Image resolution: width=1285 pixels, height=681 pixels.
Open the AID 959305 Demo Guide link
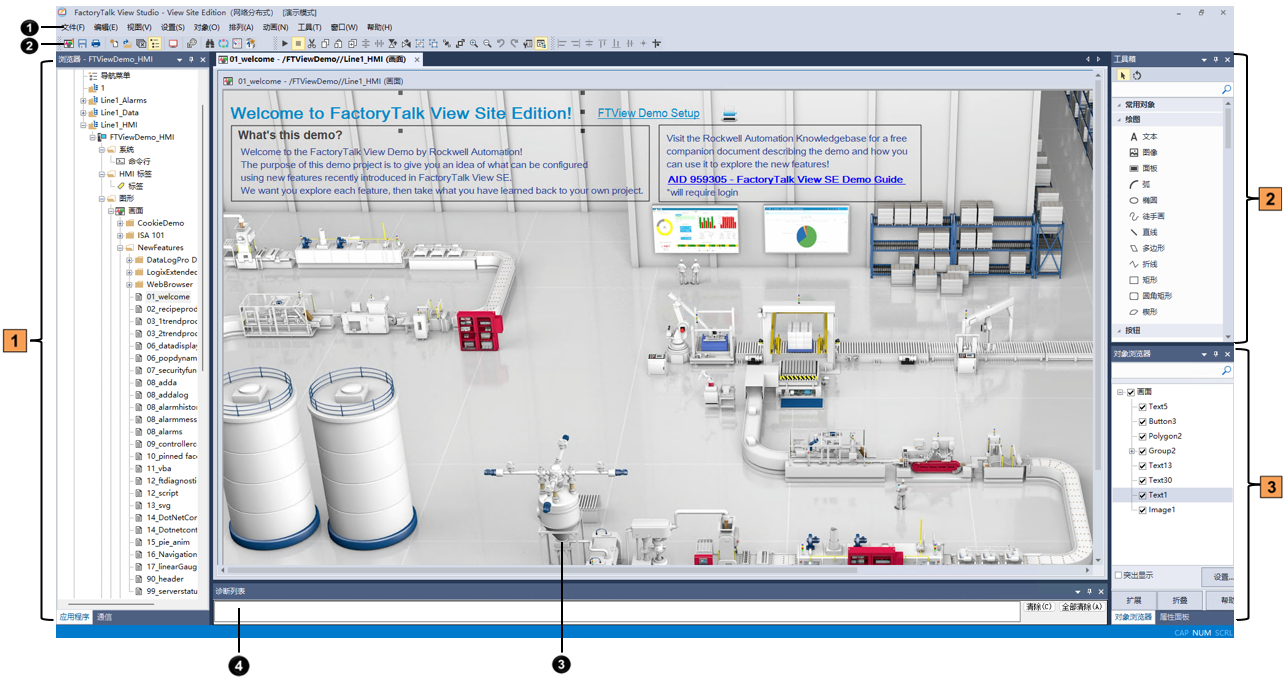(x=786, y=179)
